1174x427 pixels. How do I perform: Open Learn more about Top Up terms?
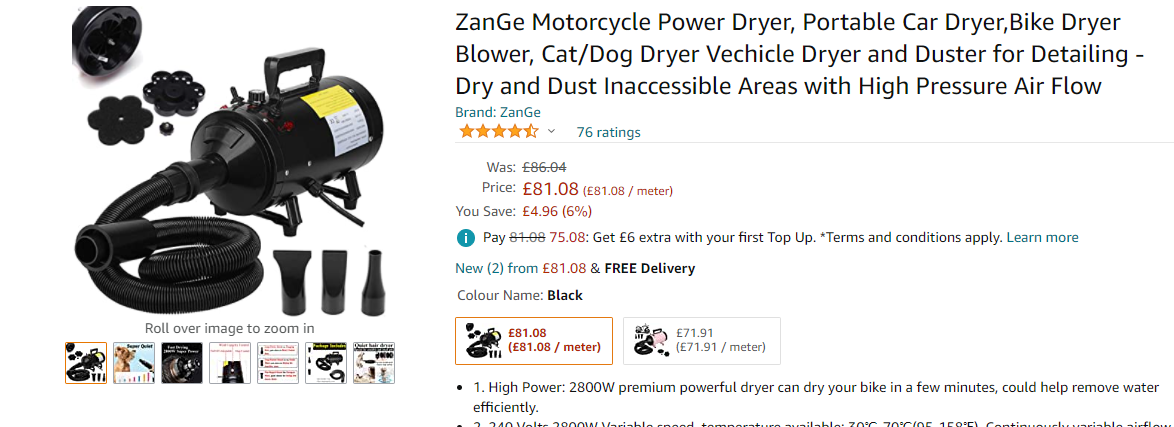coord(1042,238)
